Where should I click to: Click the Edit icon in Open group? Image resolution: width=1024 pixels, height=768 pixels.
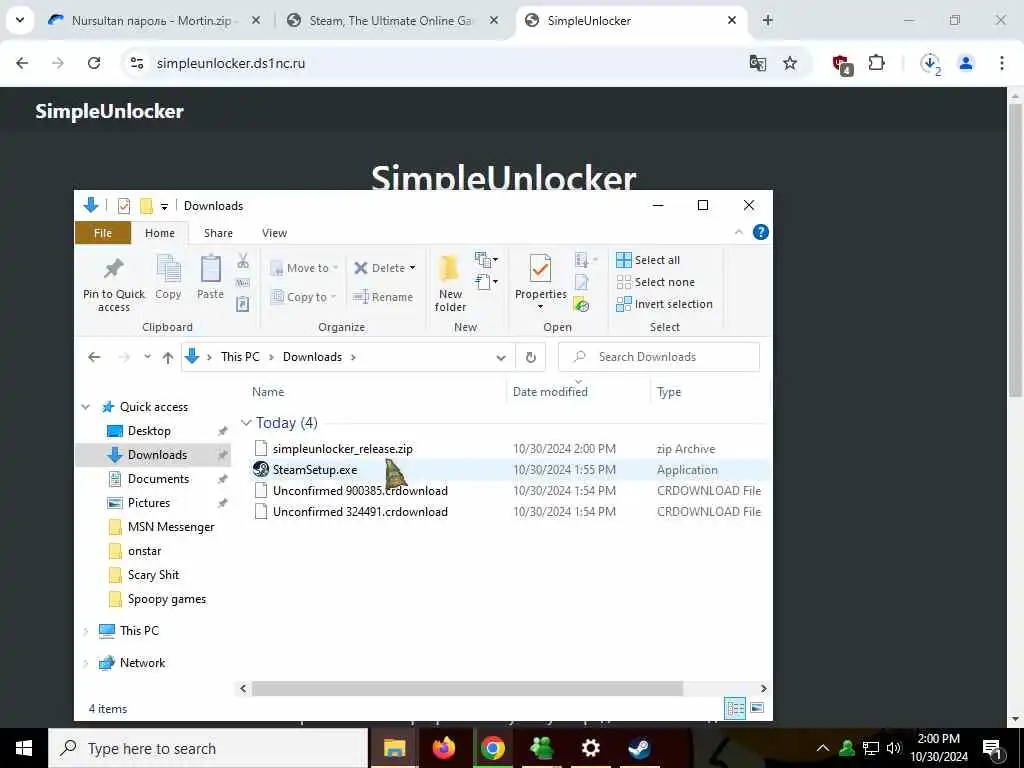click(581, 282)
